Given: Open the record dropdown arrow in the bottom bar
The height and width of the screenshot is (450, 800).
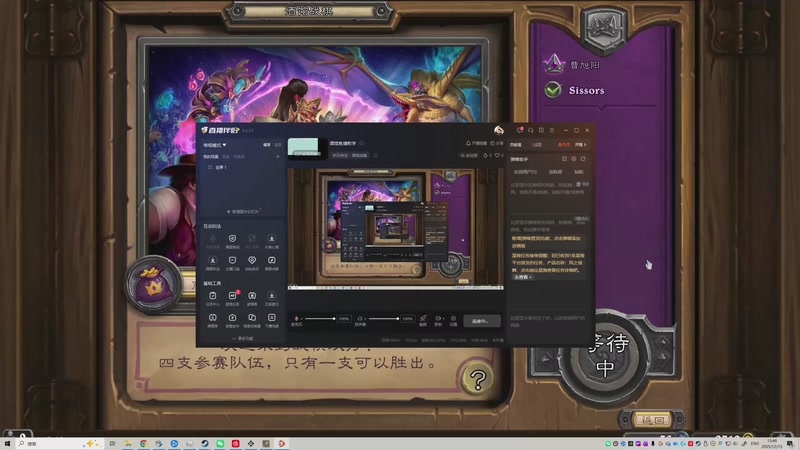Looking at the screenshot, I should (443, 319).
